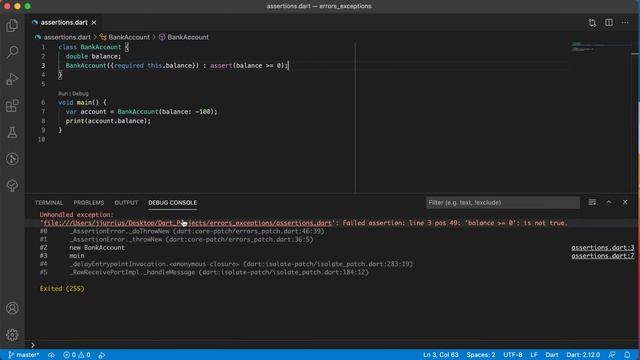640x360 pixels.
Task: Select the DEBUG CONSOLE tab
Action: [173, 202]
